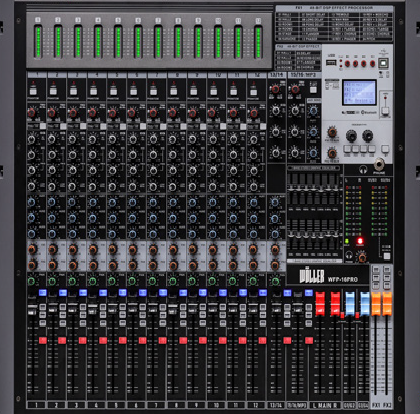The height and width of the screenshot is (414, 420).
Task: Click the left black encoder knob below the LCD
Action: pos(351,136)
